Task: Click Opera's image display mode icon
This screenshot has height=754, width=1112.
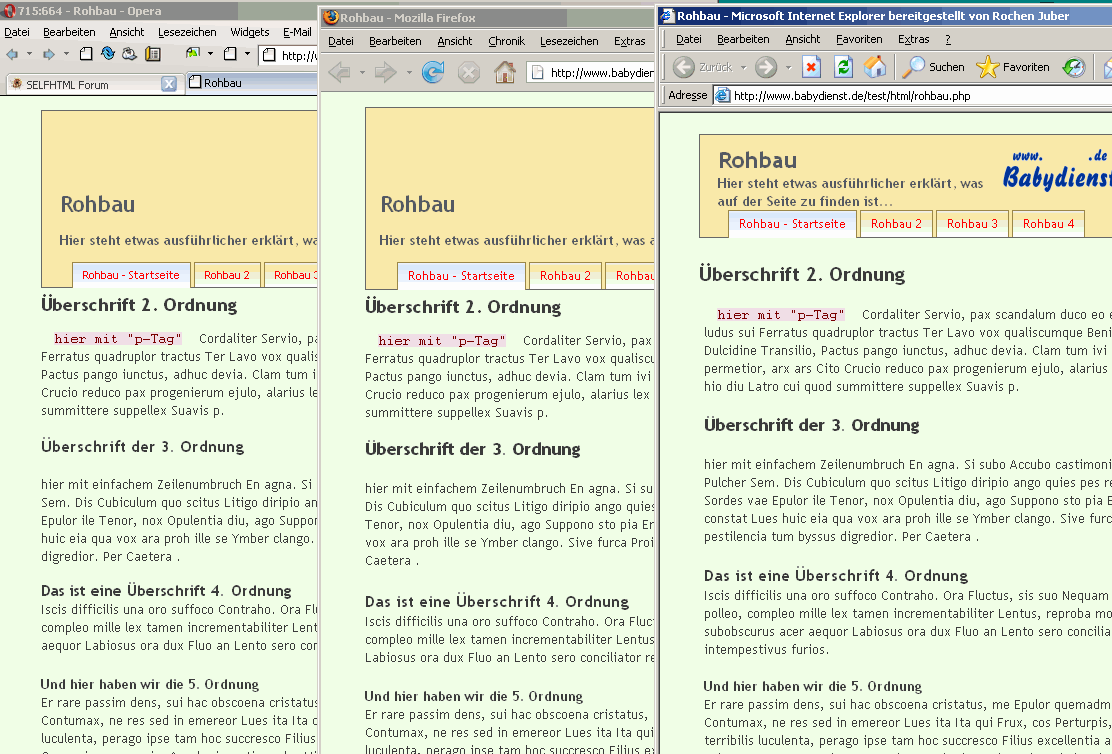Action: [193, 53]
